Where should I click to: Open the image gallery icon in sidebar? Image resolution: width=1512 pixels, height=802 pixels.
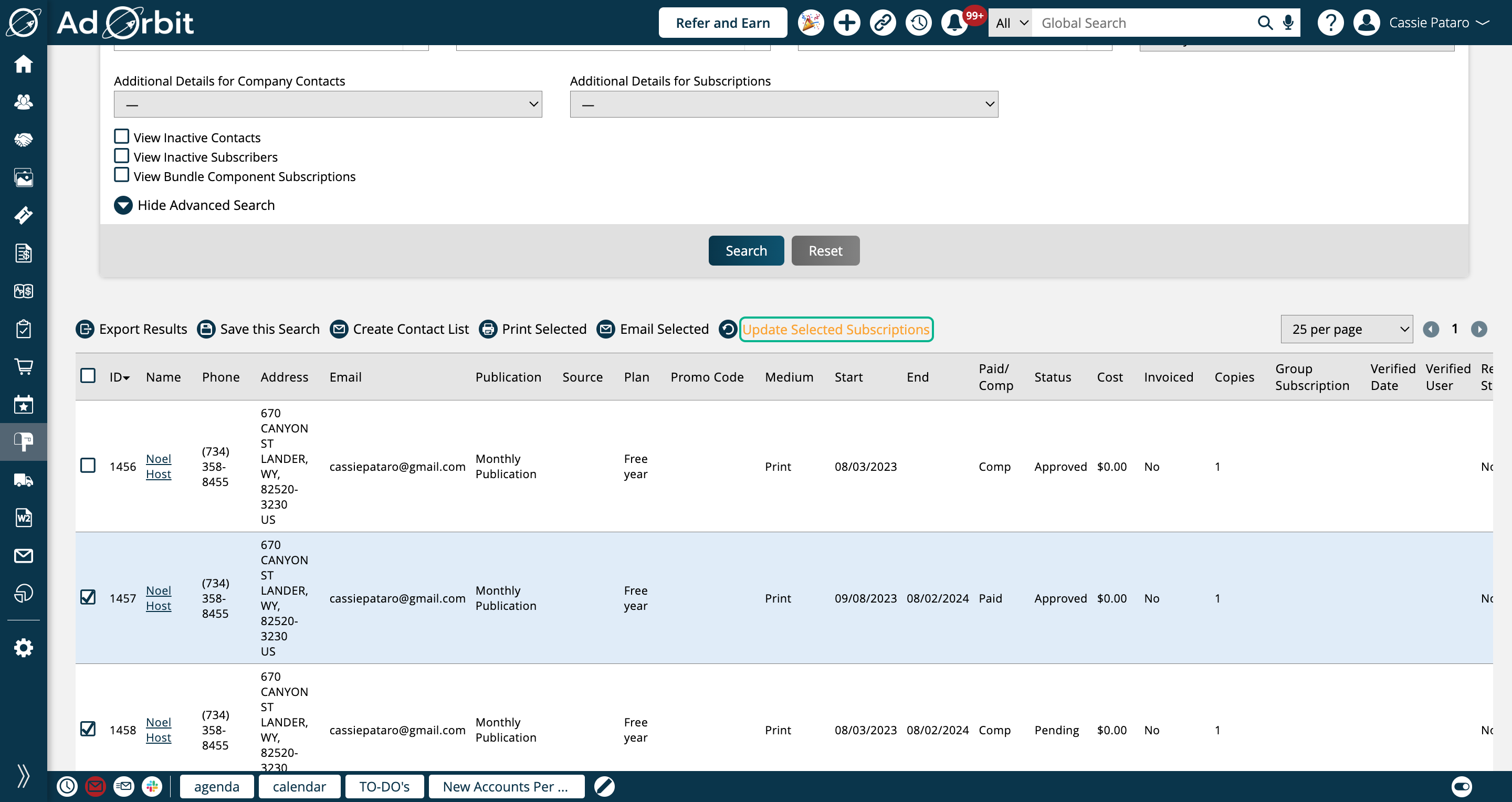(x=24, y=178)
